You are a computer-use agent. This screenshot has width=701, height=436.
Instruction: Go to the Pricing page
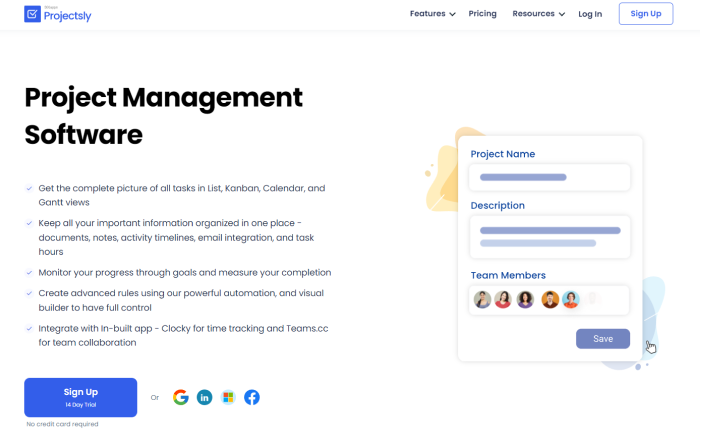482,14
